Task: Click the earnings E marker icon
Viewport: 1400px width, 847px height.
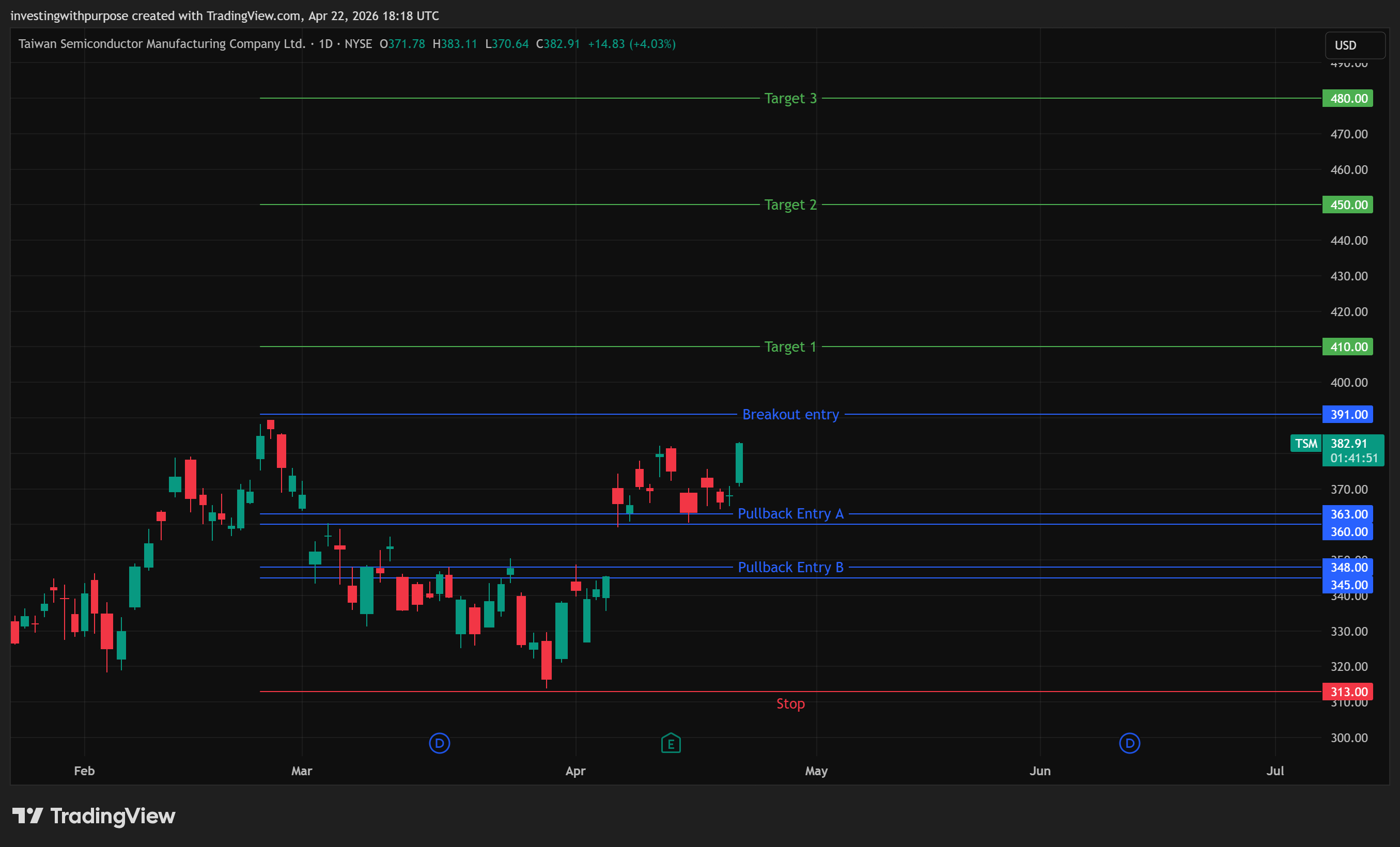Action: pyautogui.click(x=671, y=743)
